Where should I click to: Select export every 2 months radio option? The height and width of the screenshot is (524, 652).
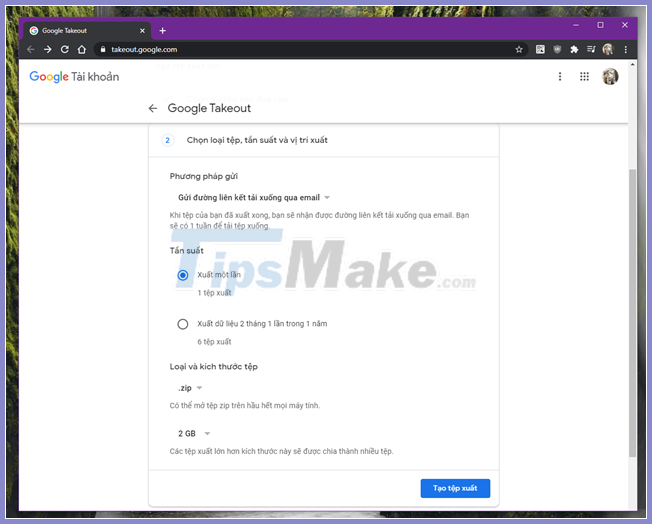(x=183, y=324)
